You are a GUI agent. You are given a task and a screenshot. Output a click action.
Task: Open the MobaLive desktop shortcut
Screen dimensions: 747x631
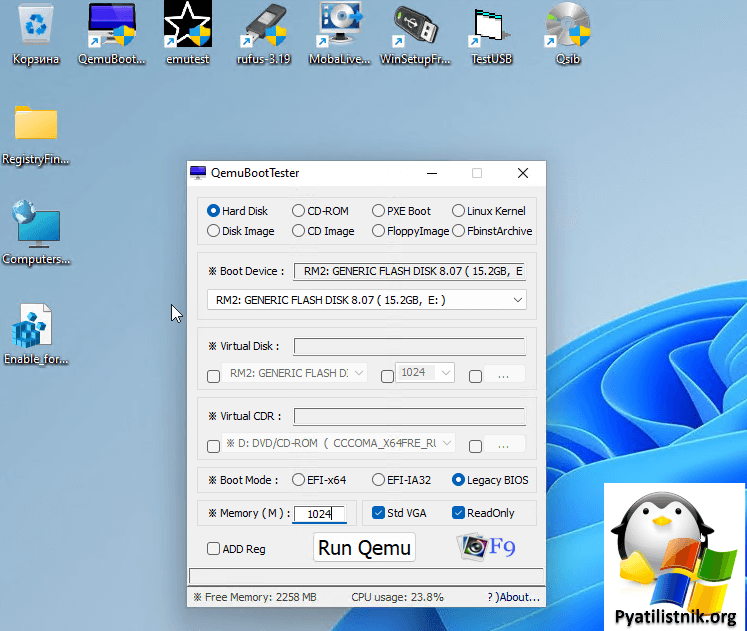tap(339, 33)
